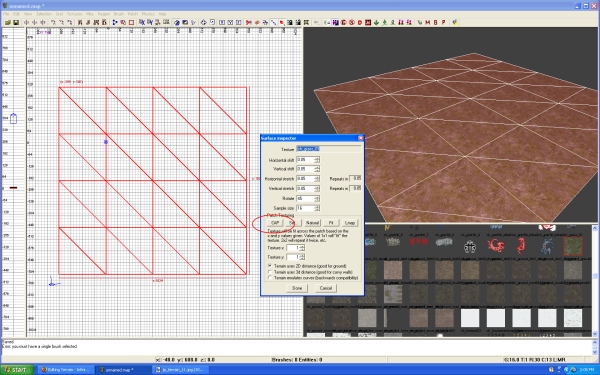Viewport: 600px width, 375px height.
Task: Open the Textures menu
Action: point(75,14)
